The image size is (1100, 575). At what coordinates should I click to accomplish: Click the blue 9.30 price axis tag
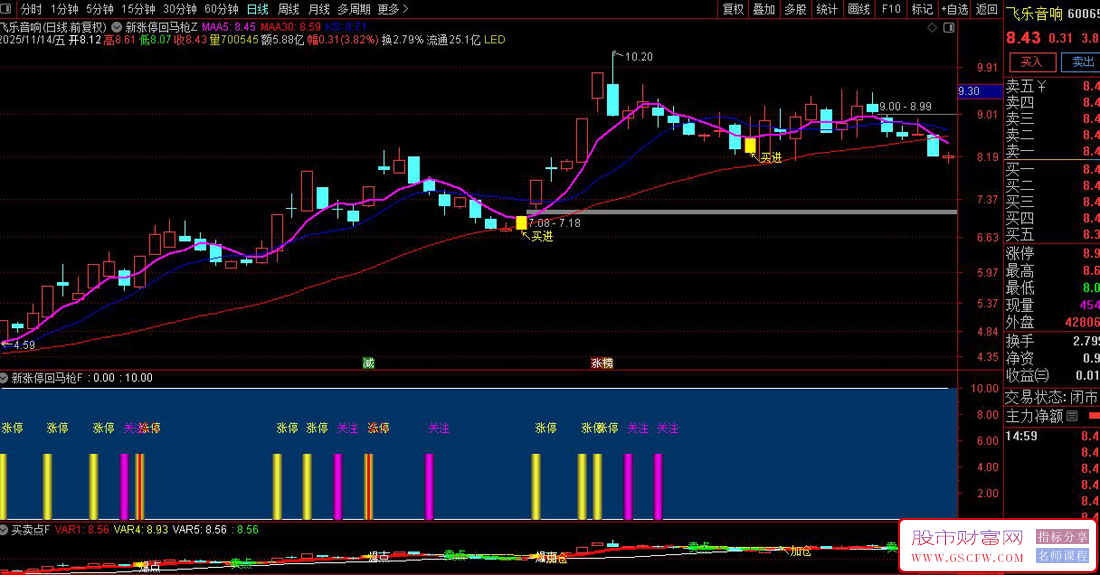pos(980,91)
